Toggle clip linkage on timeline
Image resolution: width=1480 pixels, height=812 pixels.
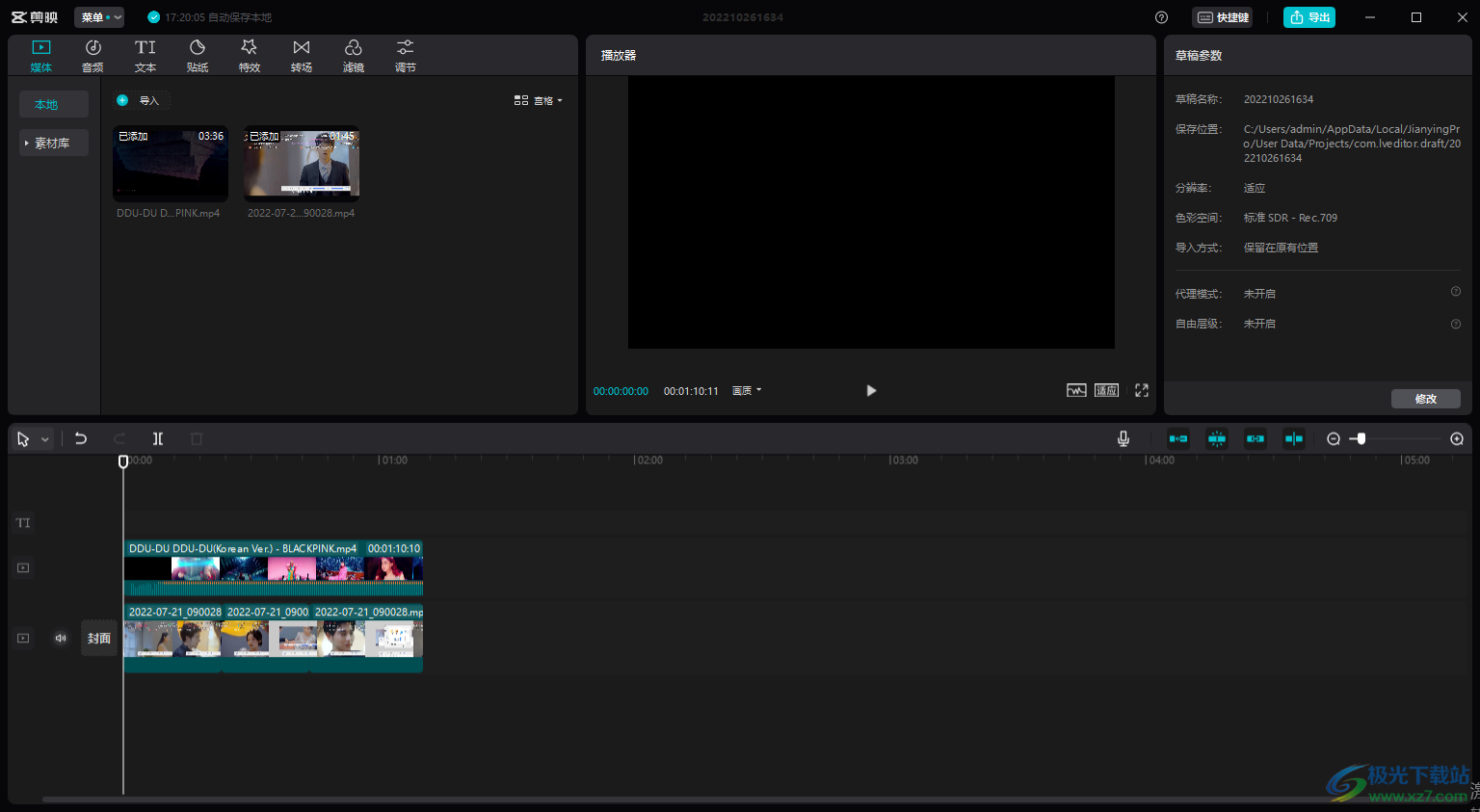(1255, 438)
